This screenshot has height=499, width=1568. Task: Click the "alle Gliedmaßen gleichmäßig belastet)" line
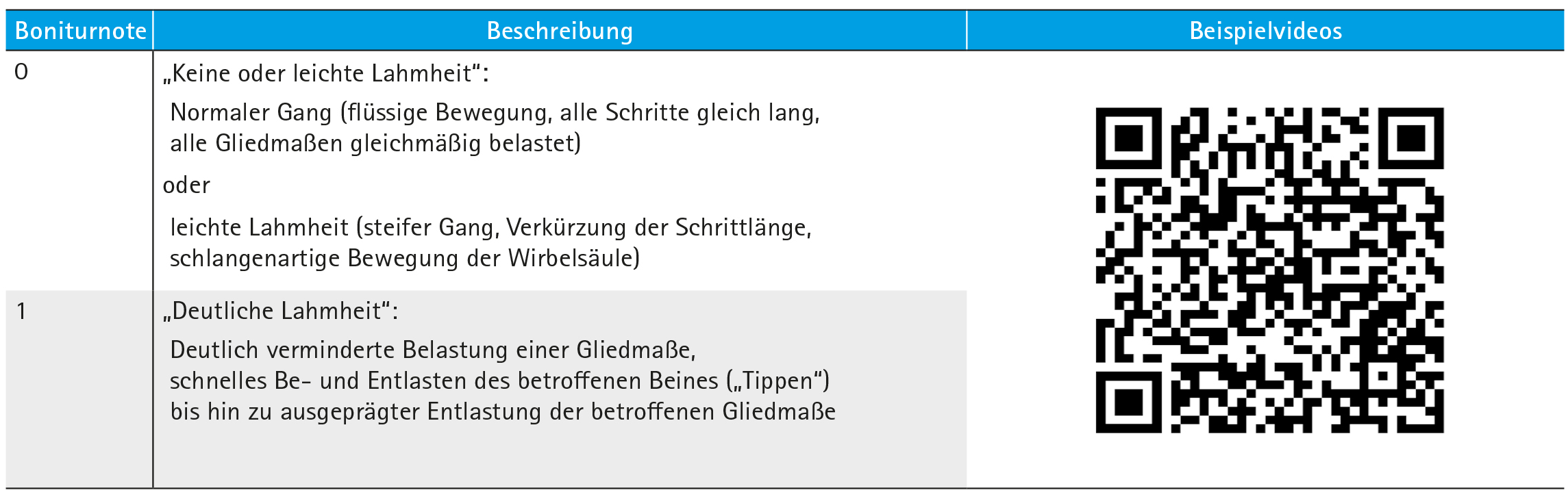375,143
